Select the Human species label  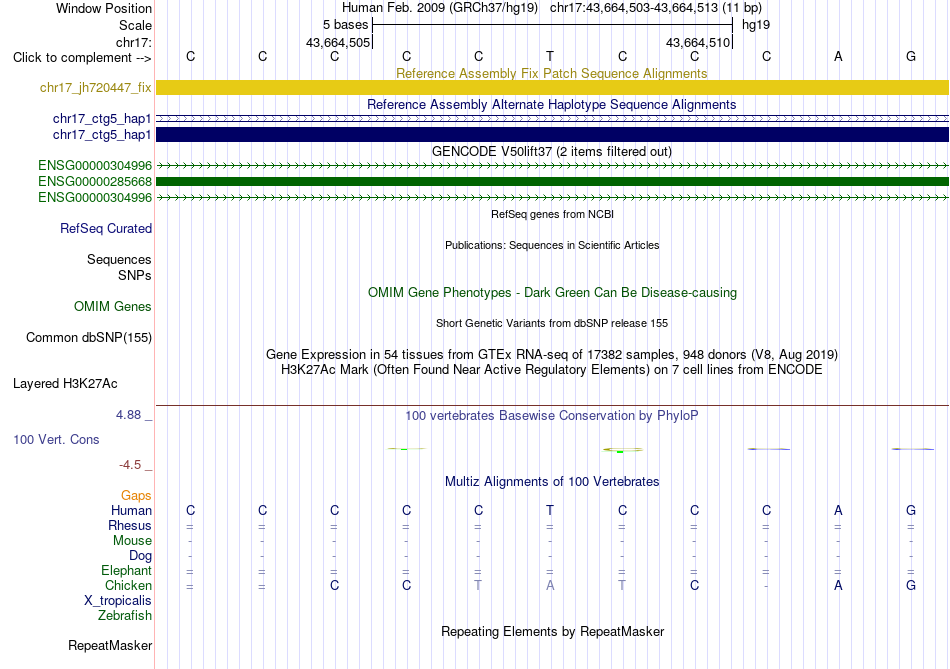pyautogui.click(x=131, y=510)
